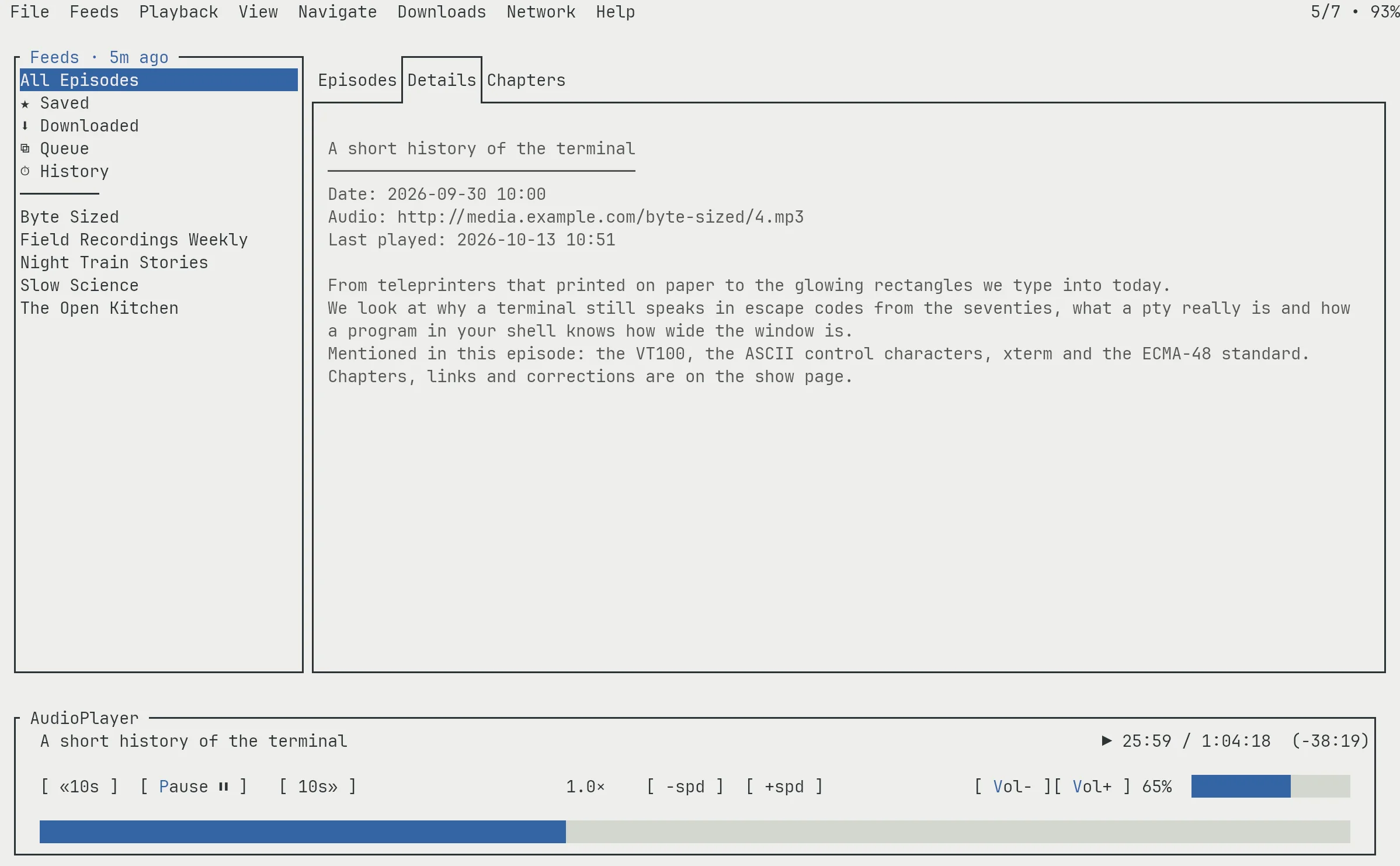
Task: Open the Feeds menu
Action: pyautogui.click(x=94, y=12)
